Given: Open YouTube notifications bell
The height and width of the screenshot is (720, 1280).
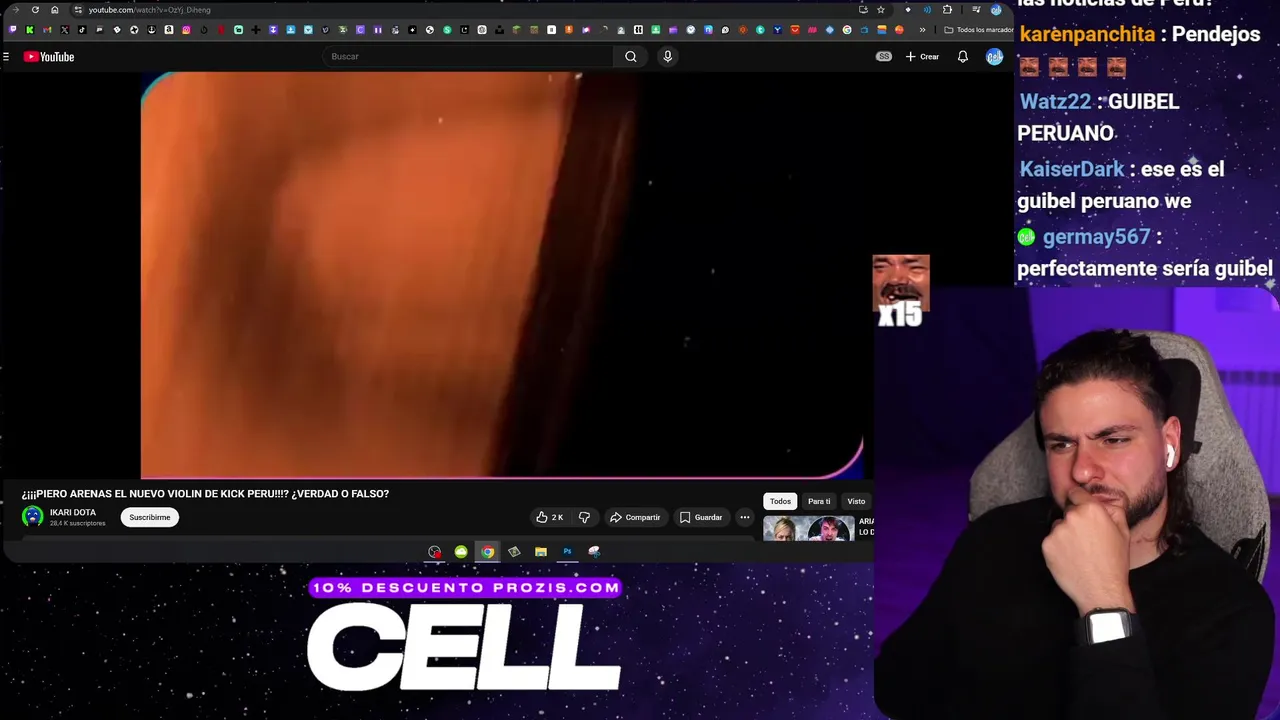Looking at the screenshot, I should click(x=963, y=57).
